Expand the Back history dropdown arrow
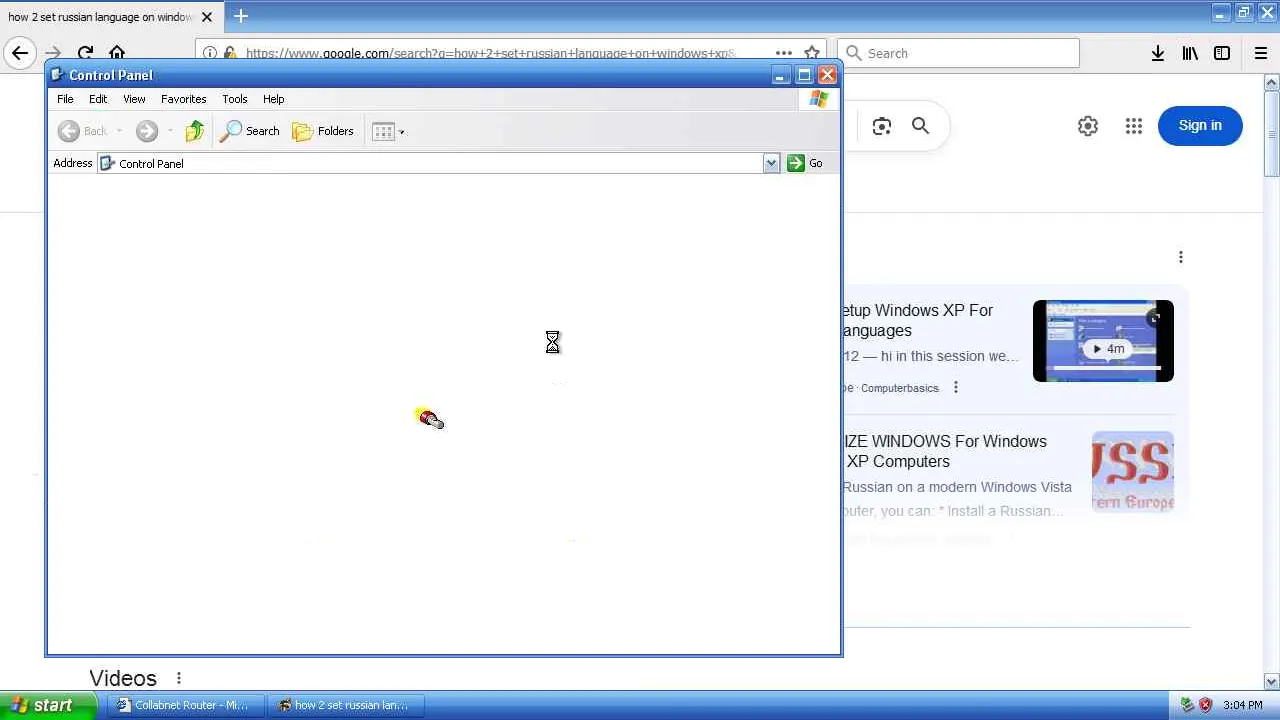This screenshot has width=1280, height=720. pos(119,131)
